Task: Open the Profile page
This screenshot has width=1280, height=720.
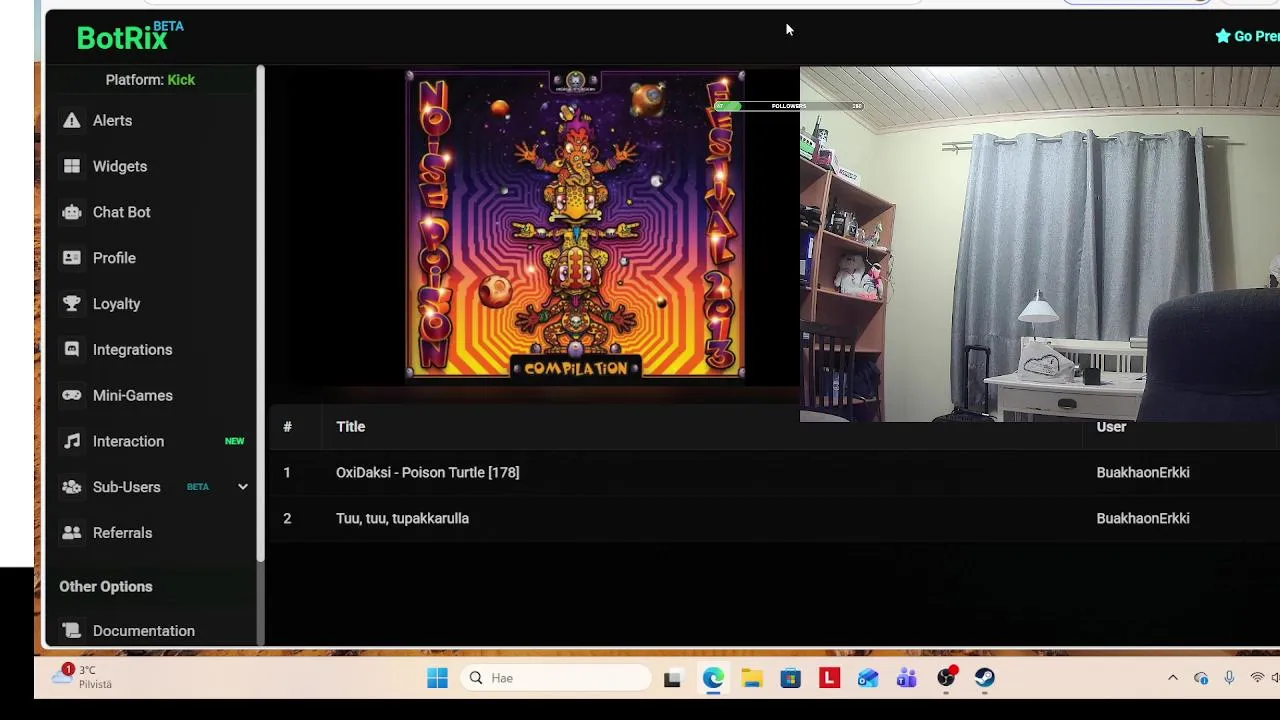Action: [x=114, y=258]
